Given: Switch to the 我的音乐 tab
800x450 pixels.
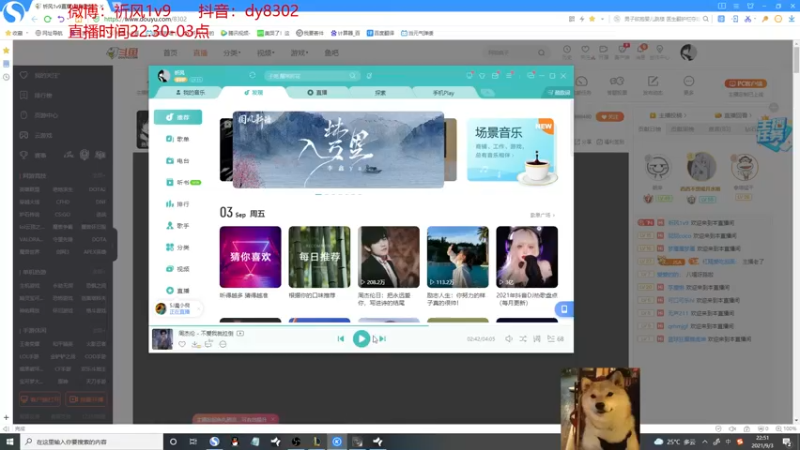Looking at the screenshot, I should [x=190, y=92].
